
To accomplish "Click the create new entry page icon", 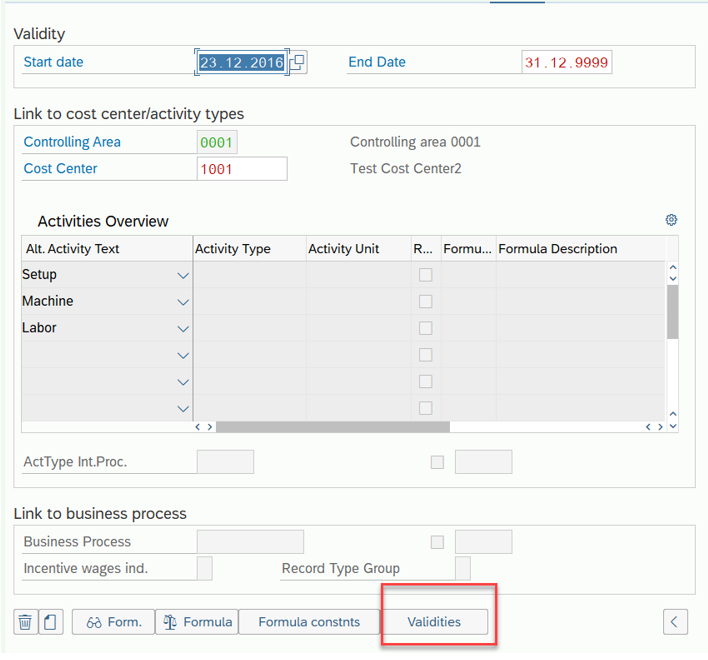I will 51,622.
